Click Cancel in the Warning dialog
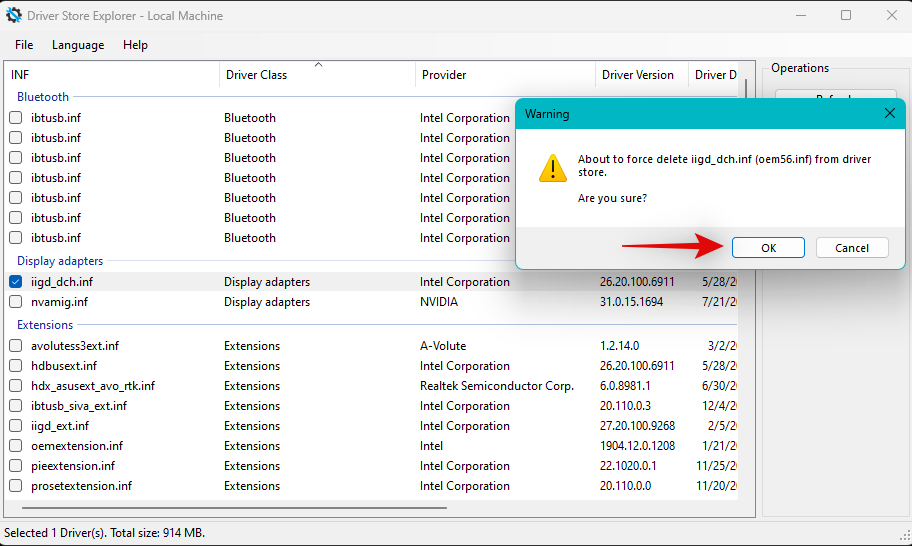This screenshot has height=546, width=912. (852, 248)
